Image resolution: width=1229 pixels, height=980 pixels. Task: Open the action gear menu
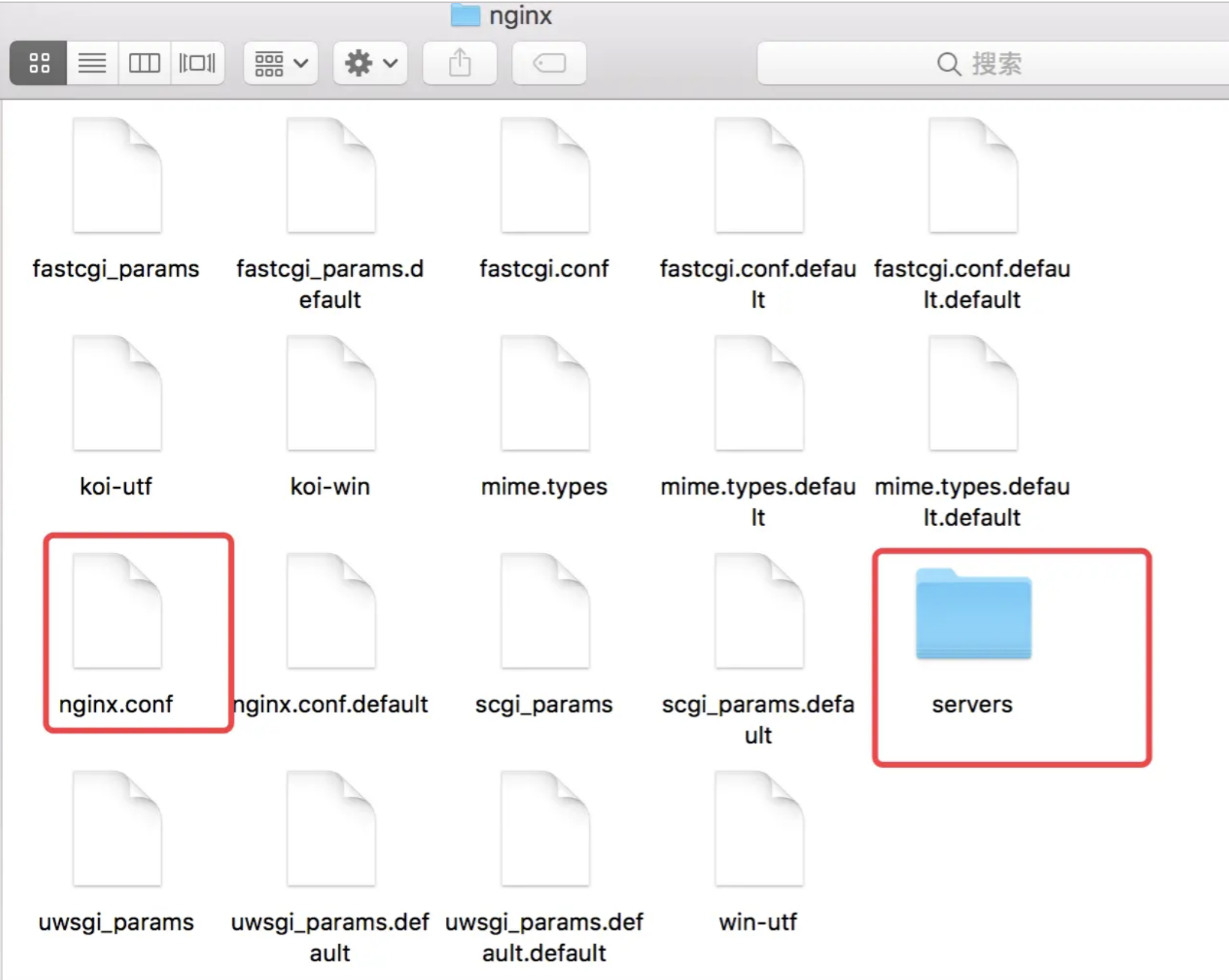point(369,63)
